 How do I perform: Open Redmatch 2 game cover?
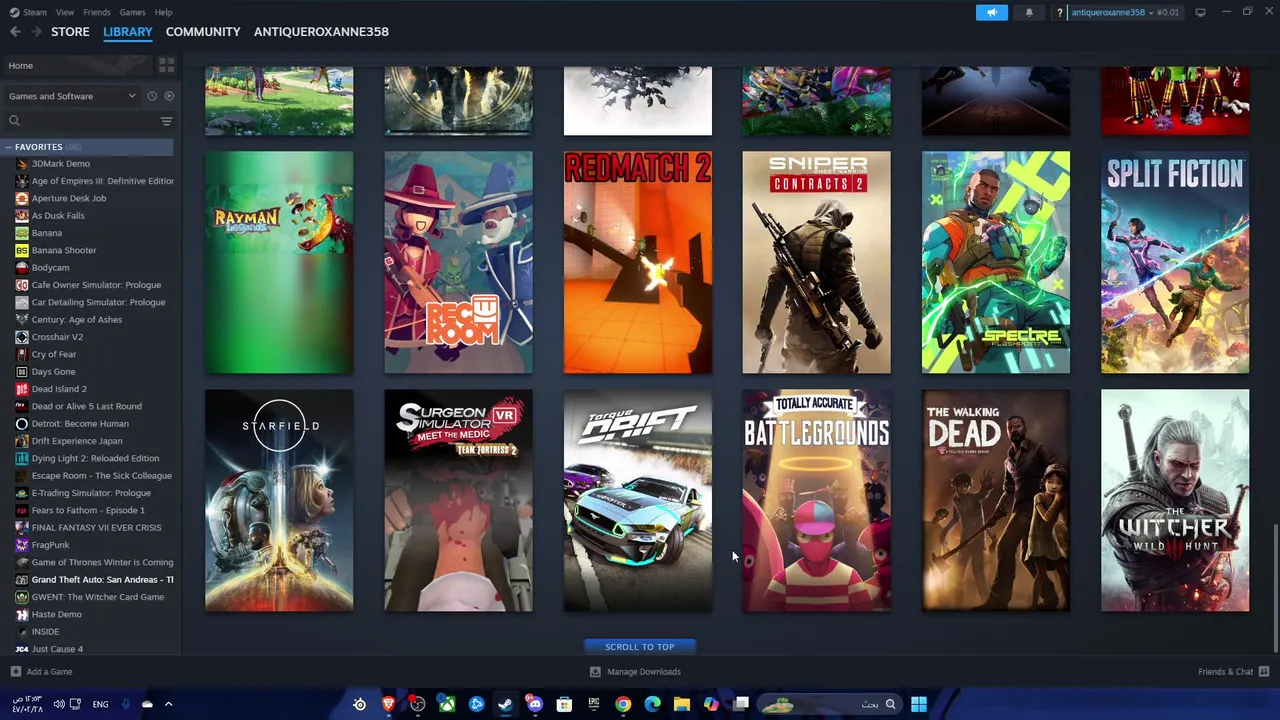point(638,262)
